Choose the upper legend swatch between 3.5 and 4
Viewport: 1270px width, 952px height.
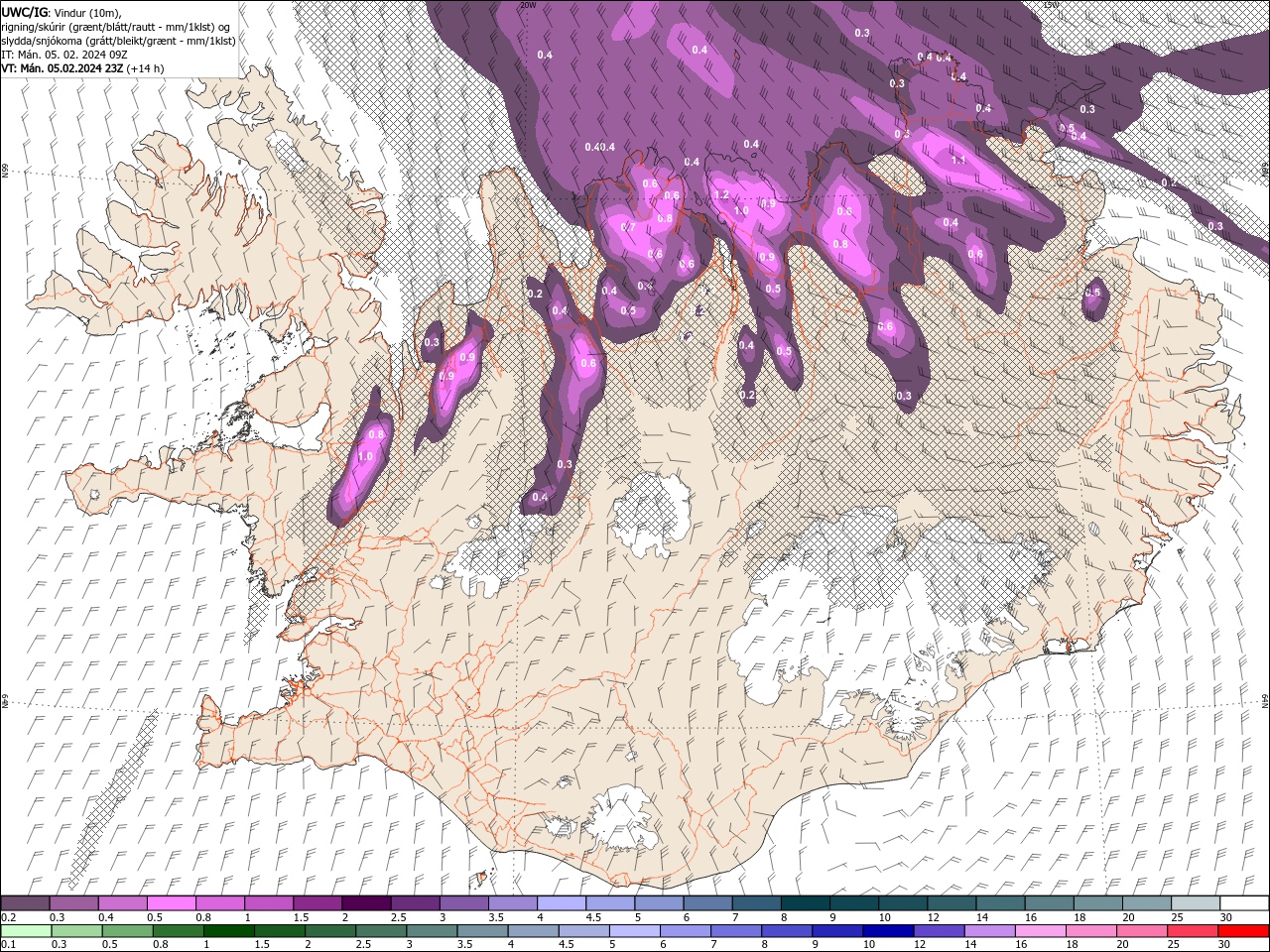512,903
